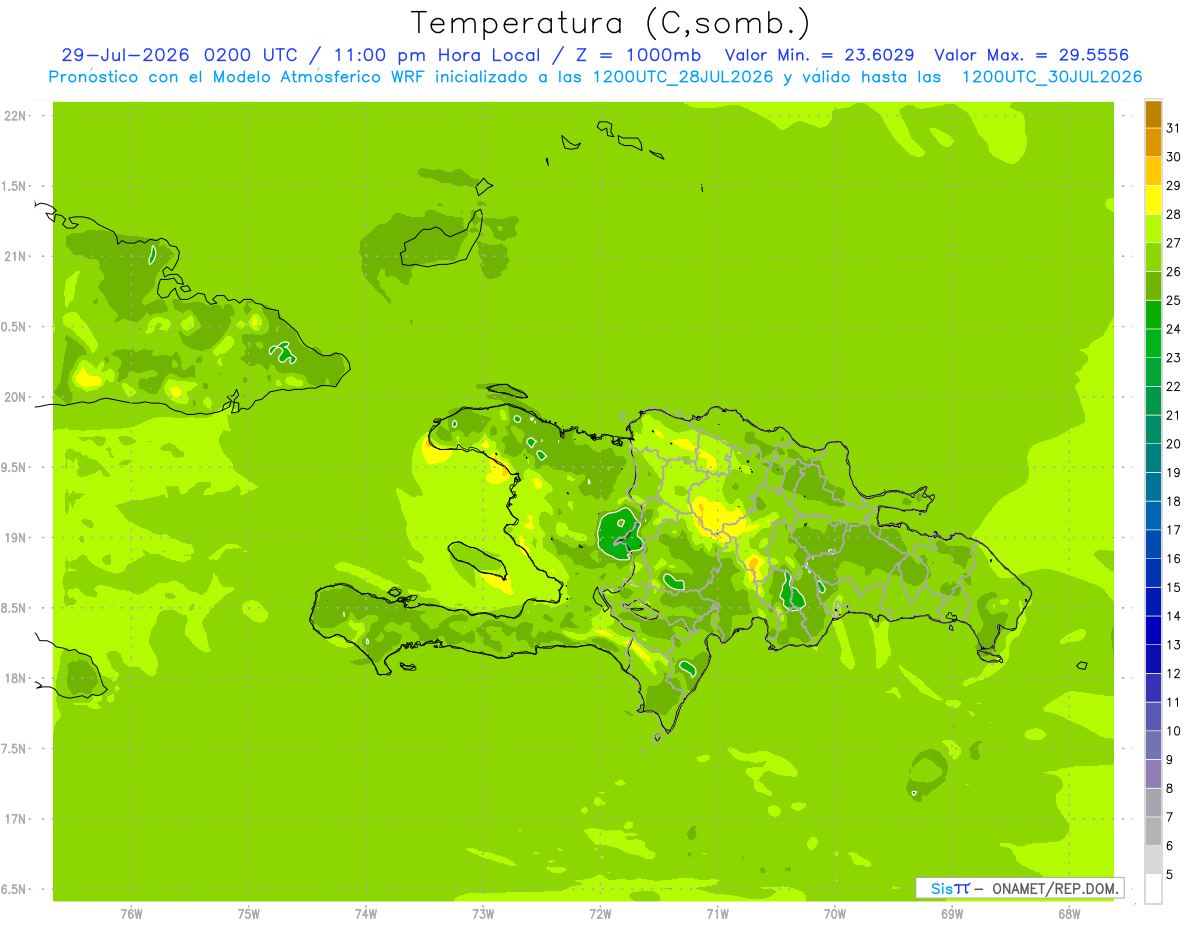This screenshot has width=1200, height=927.
Task: Click the '74W' longitude axis label
Action: pos(366,914)
